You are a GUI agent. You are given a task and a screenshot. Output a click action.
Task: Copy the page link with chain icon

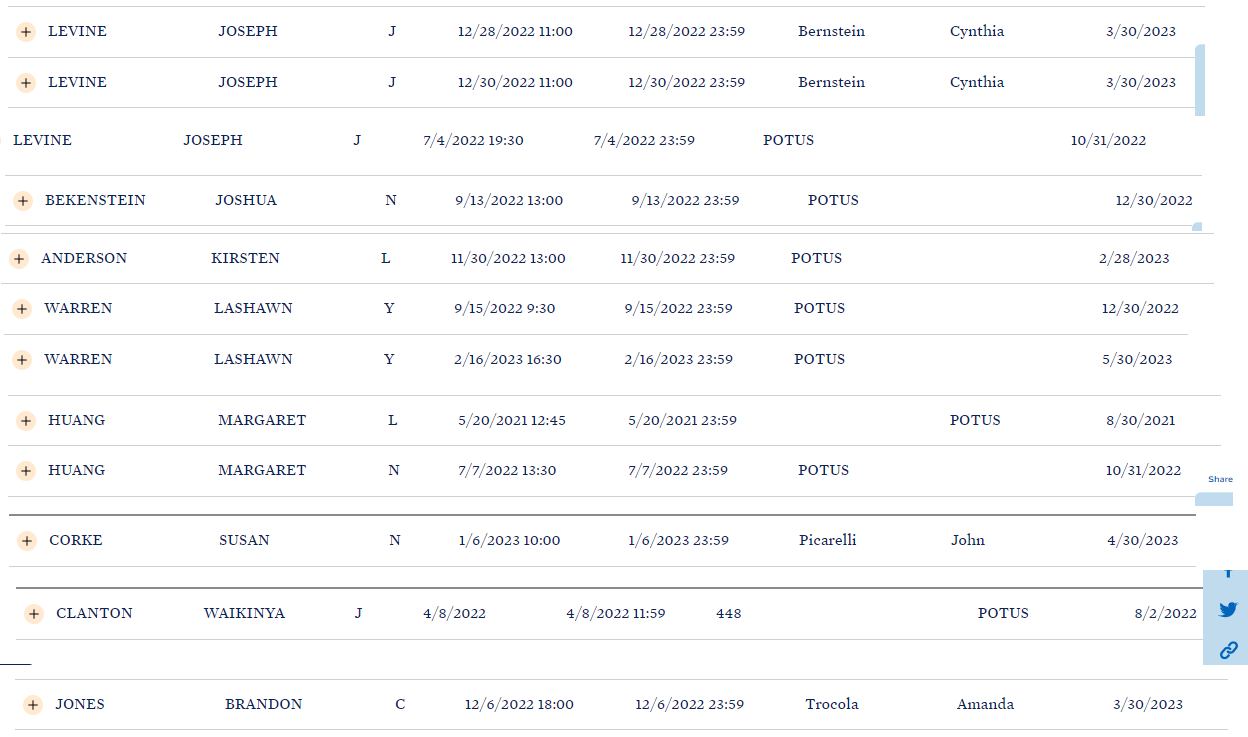coord(1228,650)
